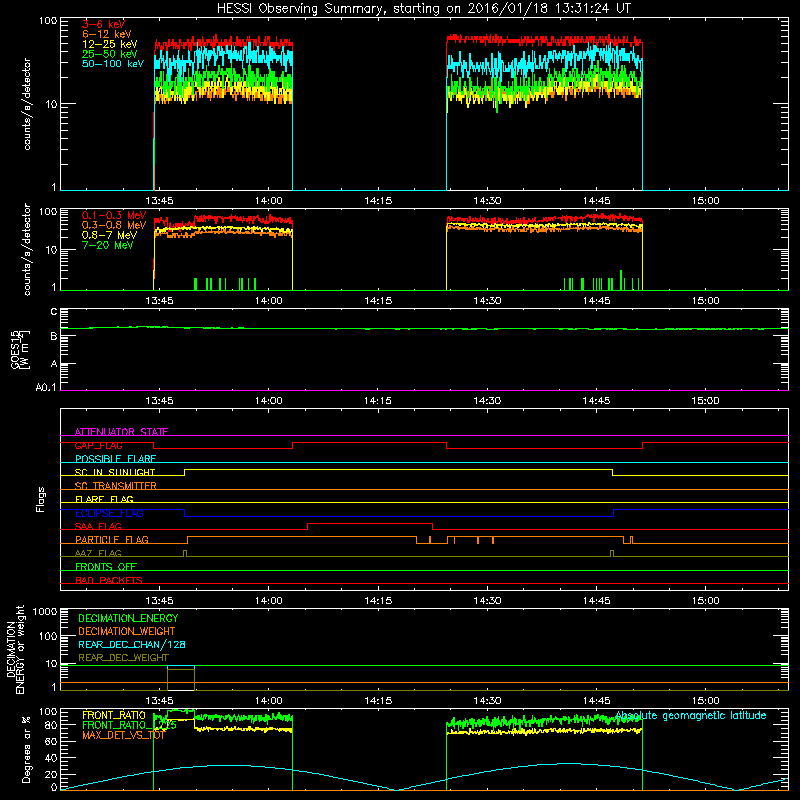Select the PARTICLE_FLAG label
The width and height of the screenshot is (800, 800).
tap(112, 540)
